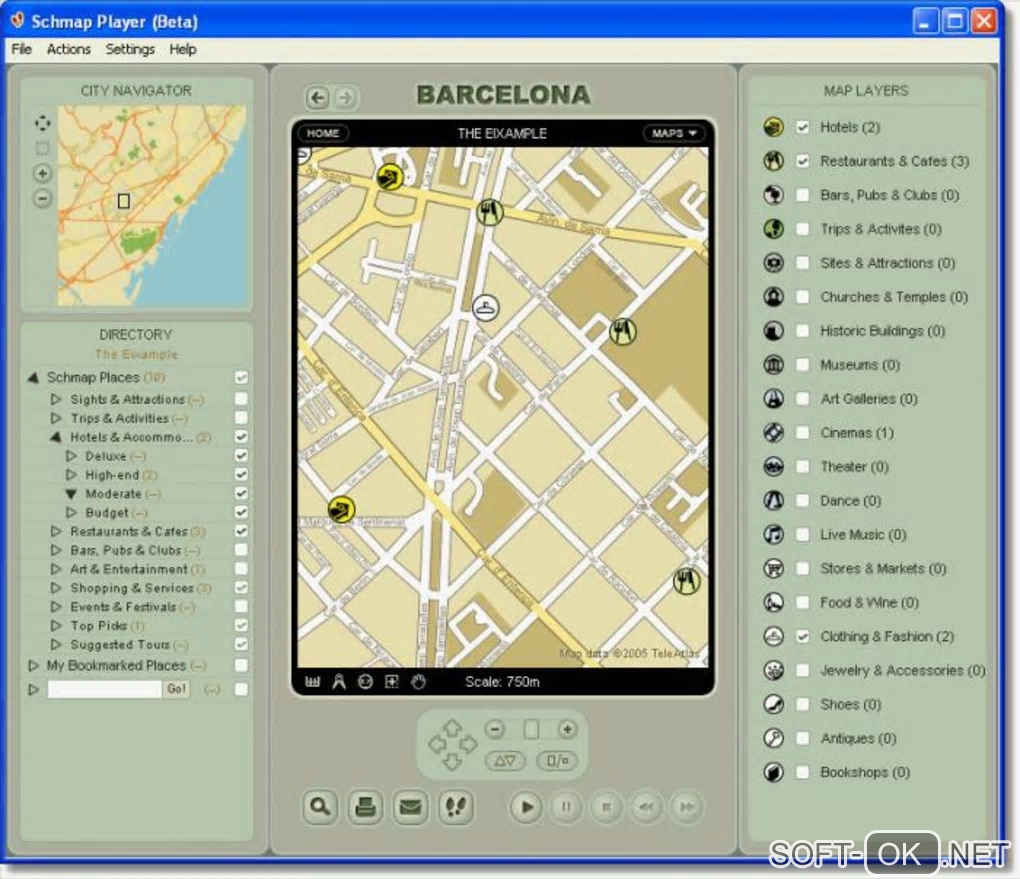This screenshot has width=1020, height=879.
Task: Zoom in the main map with the plus button
Action: pyautogui.click(x=567, y=729)
